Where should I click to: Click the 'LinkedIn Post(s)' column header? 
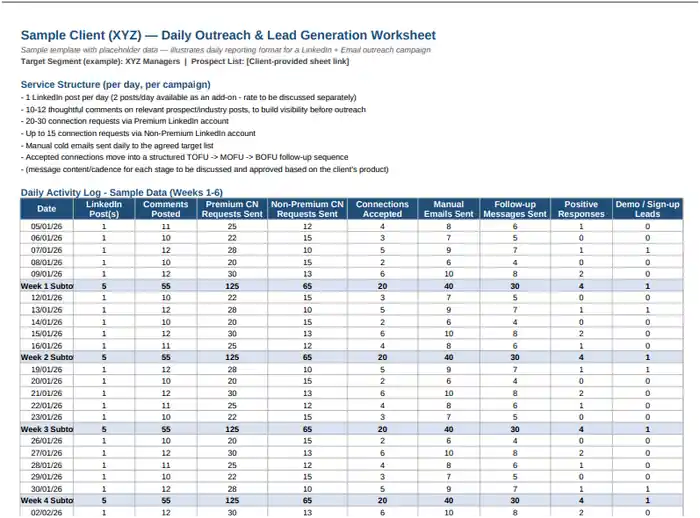tap(104, 209)
